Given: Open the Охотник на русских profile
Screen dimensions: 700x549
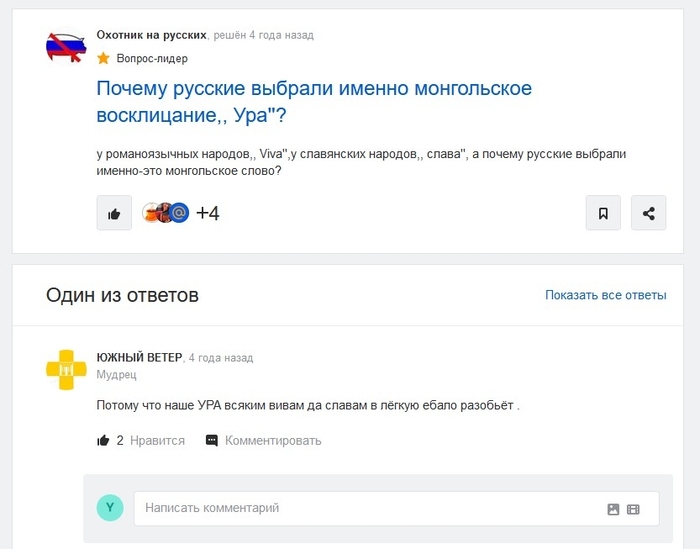Looking at the screenshot, I should pyautogui.click(x=151, y=35).
